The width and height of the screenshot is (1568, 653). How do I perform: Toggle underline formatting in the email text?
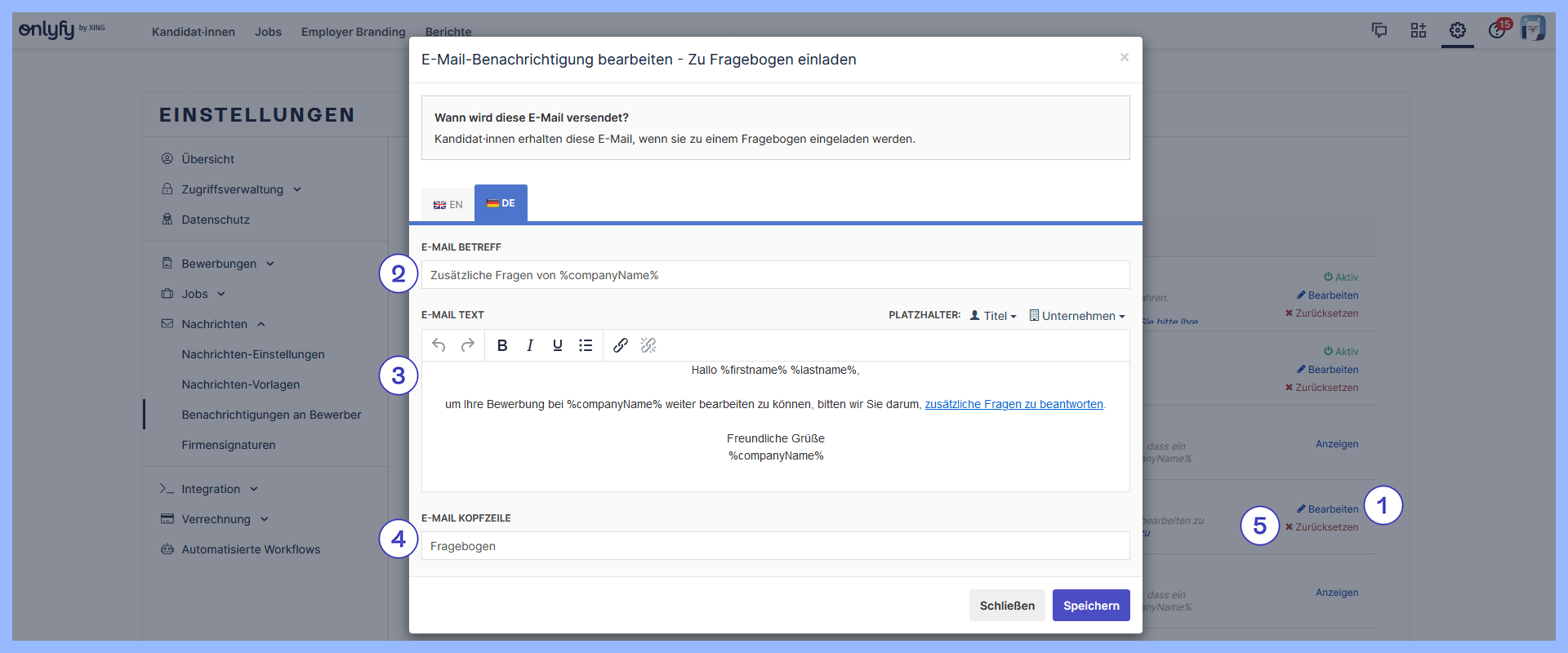pyautogui.click(x=558, y=345)
